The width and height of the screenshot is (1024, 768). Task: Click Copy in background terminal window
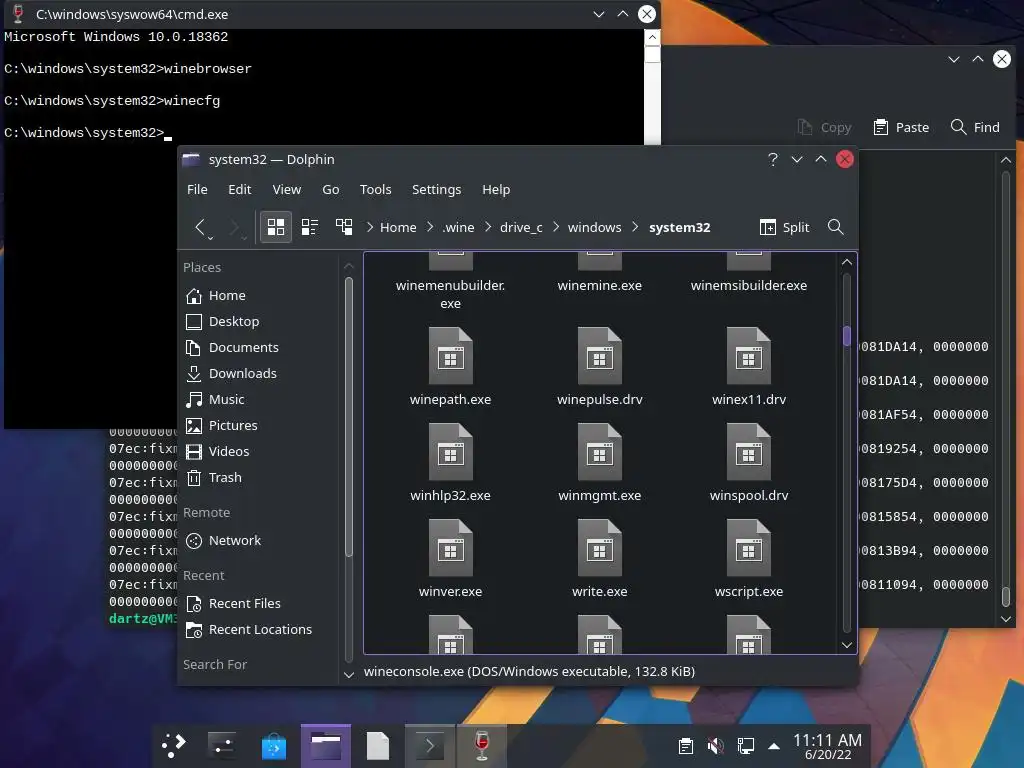click(824, 127)
